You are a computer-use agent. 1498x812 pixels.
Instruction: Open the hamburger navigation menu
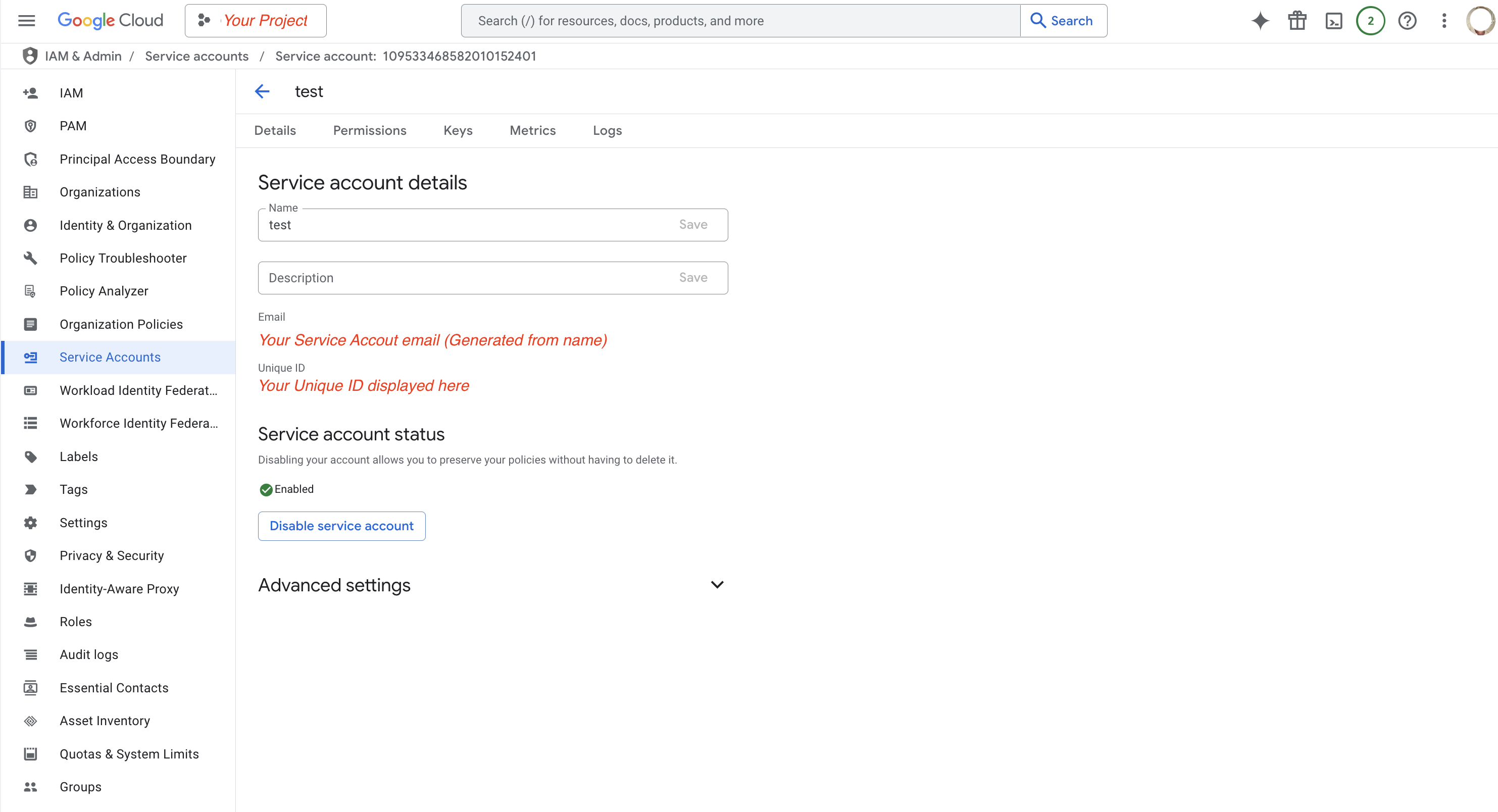[27, 21]
